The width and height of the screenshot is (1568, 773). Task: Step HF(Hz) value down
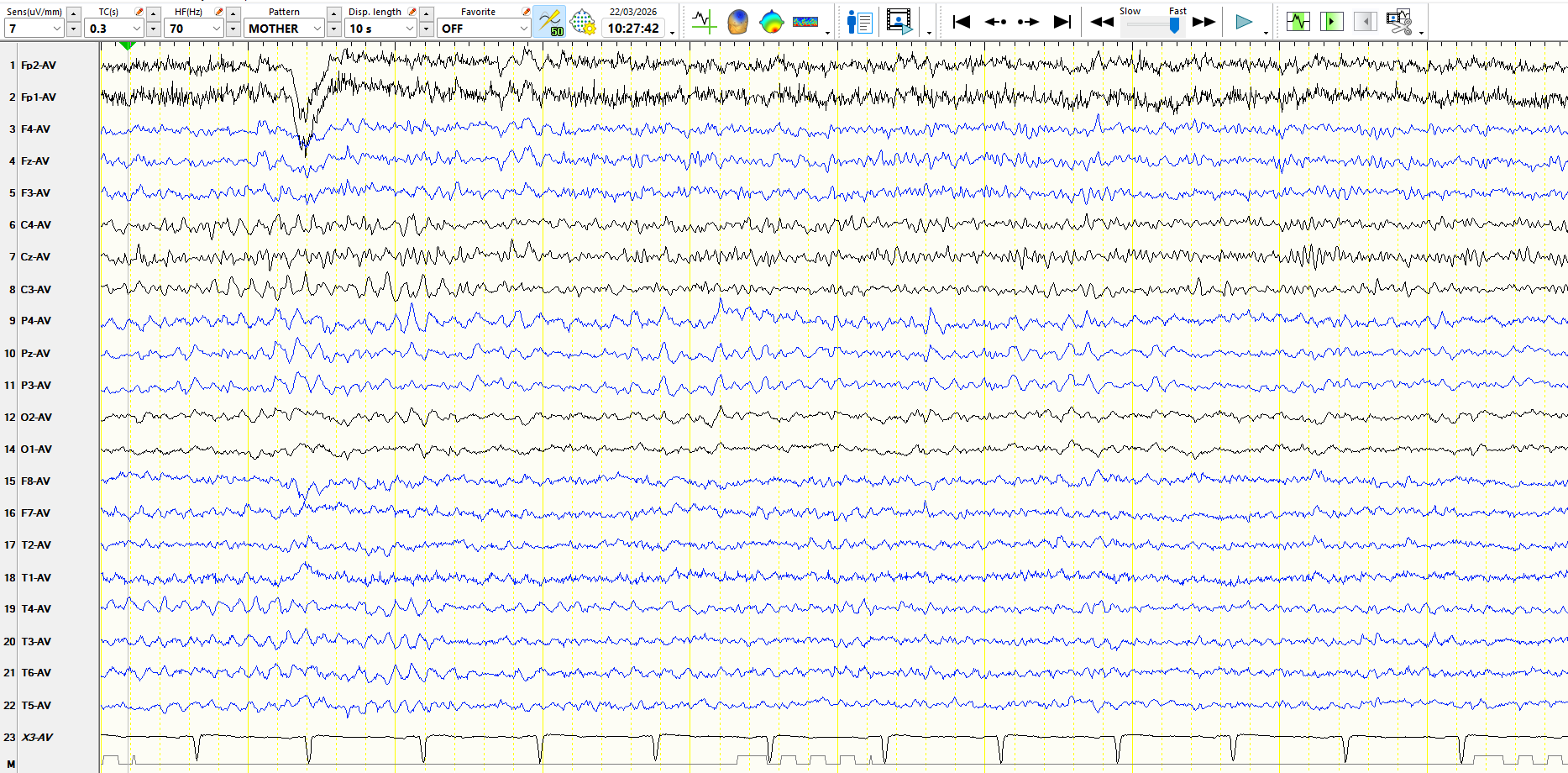click(x=233, y=29)
